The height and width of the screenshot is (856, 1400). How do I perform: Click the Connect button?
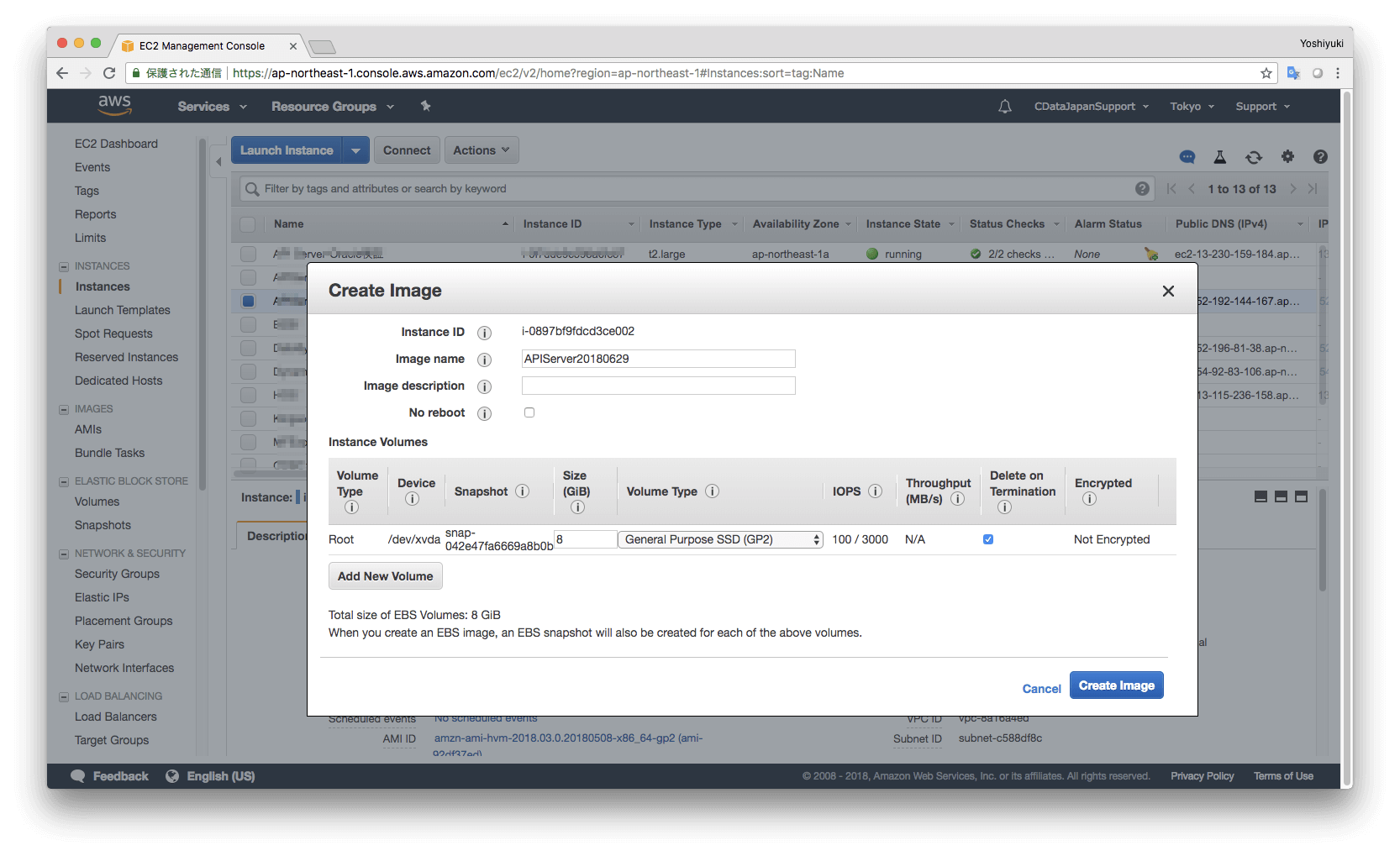[407, 150]
